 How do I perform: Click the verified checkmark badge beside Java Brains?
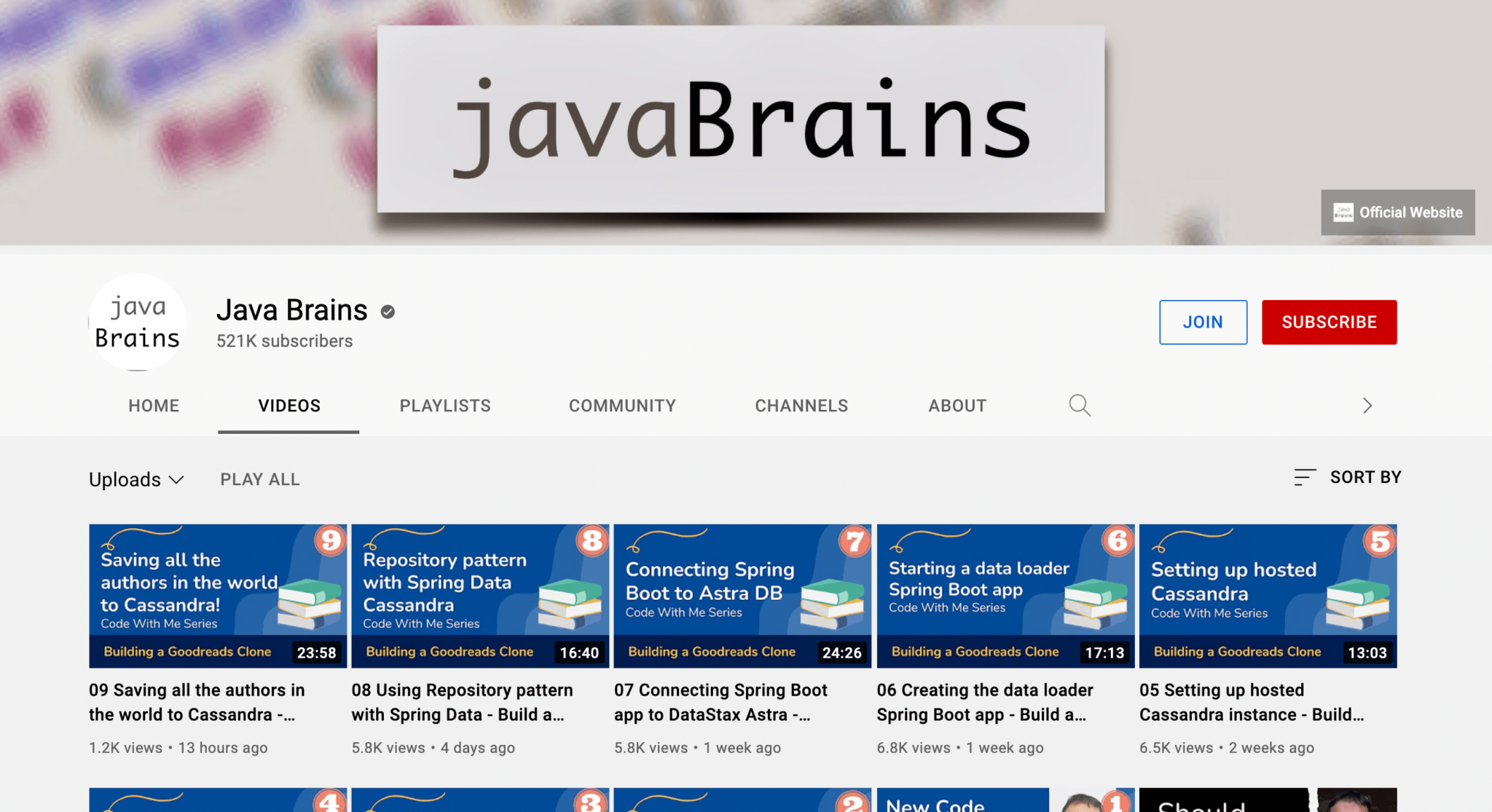(x=388, y=312)
